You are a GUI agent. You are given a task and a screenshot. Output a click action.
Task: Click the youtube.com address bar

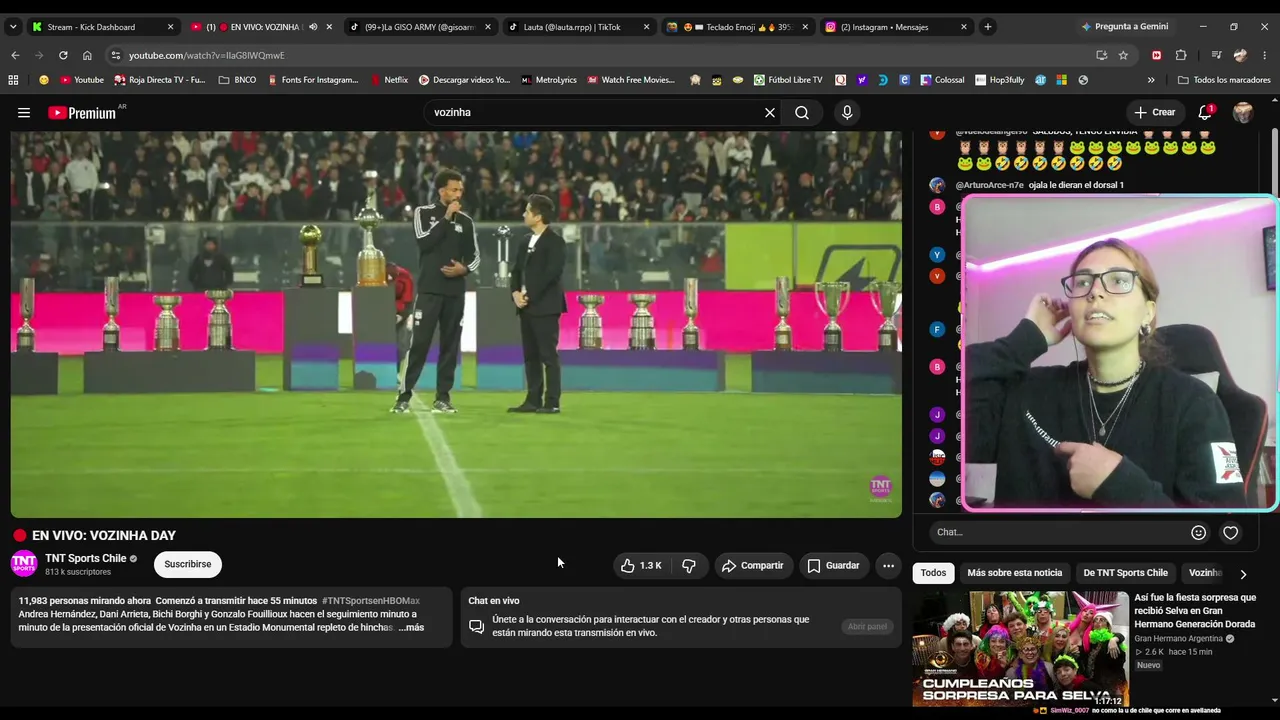point(600,55)
